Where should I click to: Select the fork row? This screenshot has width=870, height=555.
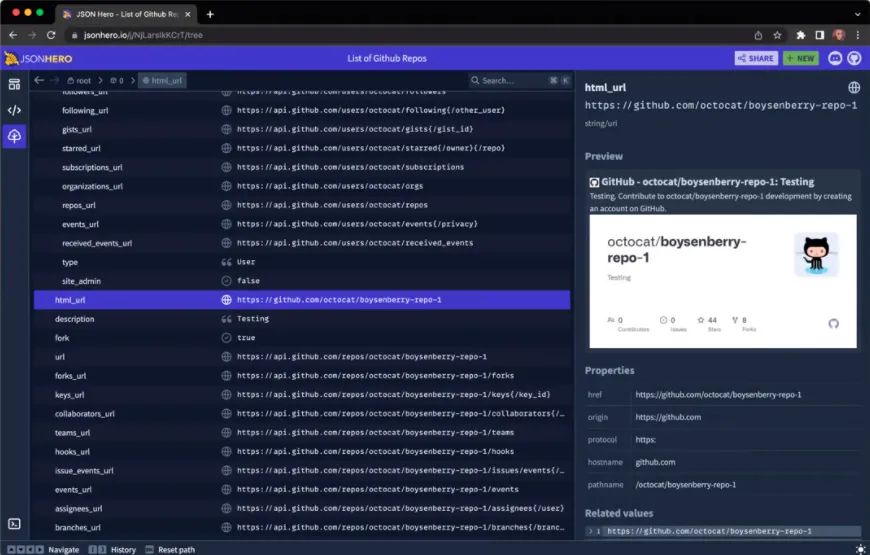pyautogui.click(x=302, y=337)
